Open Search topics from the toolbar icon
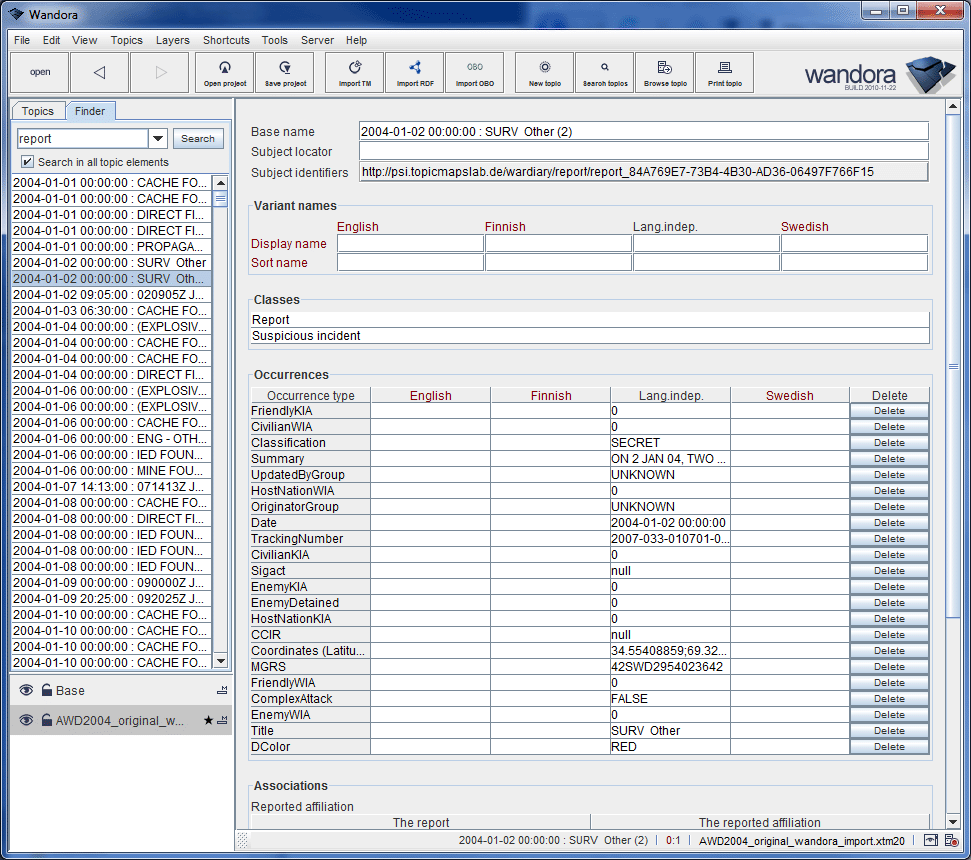Screen dimensions: 971x860 point(604,72)
